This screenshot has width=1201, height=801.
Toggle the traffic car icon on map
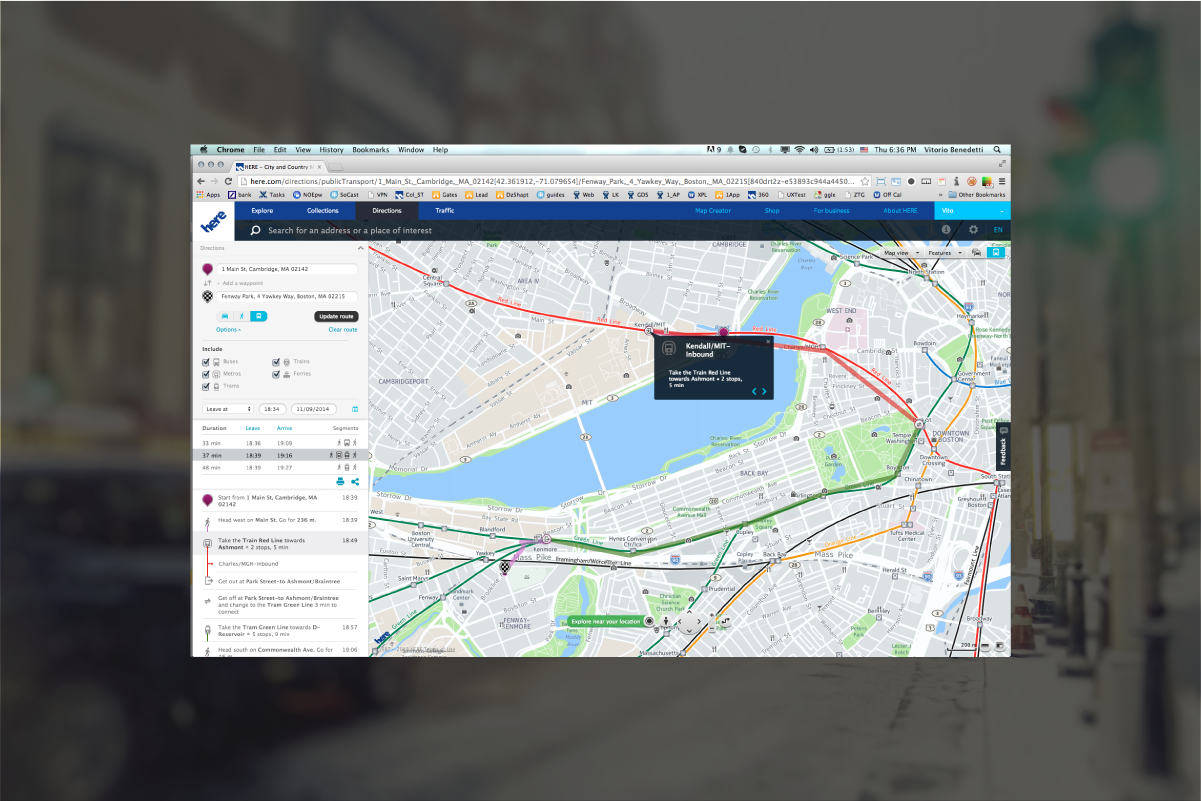click(x=977, y=253)
